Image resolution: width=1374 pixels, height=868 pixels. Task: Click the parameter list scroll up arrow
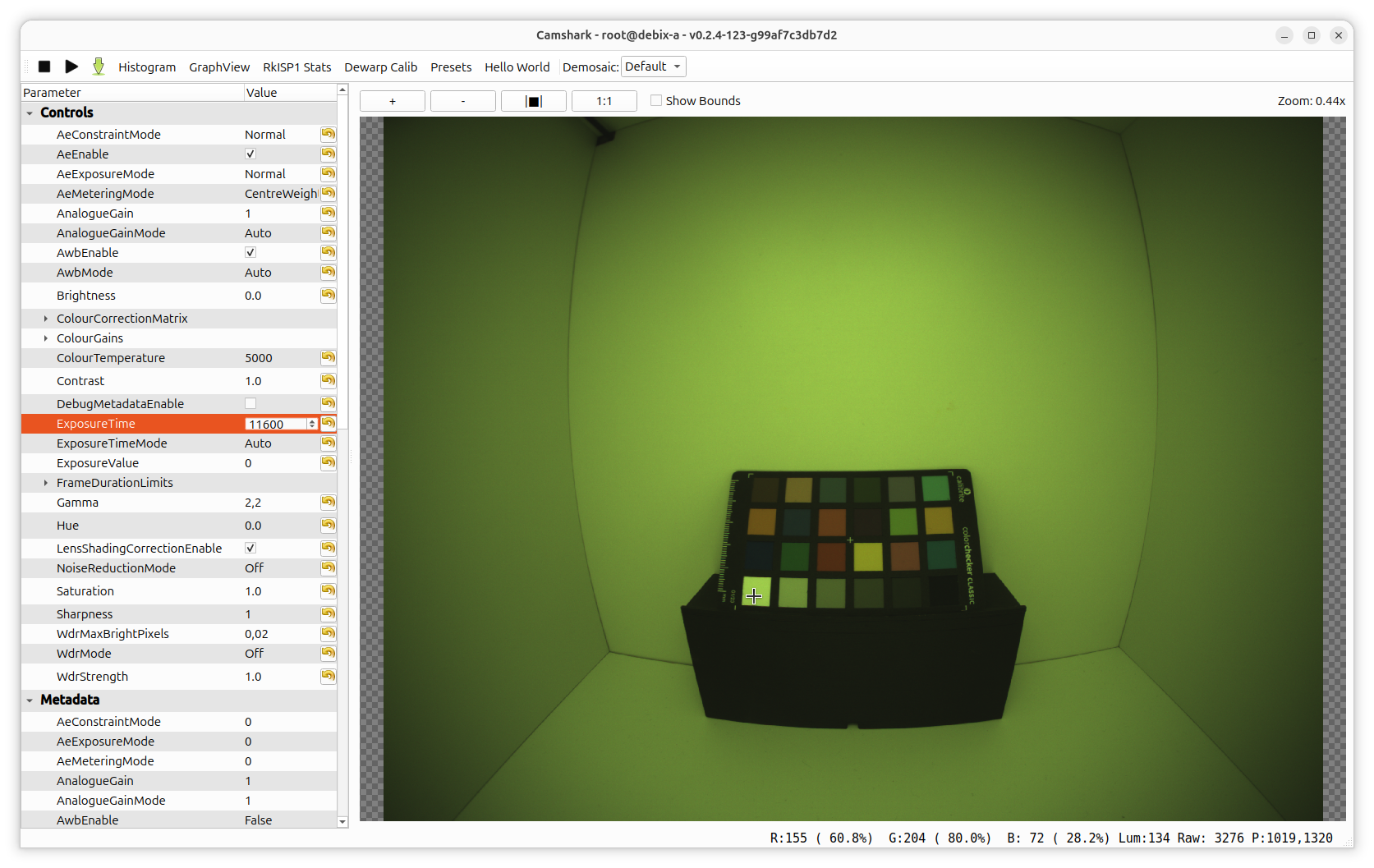(x=342, y=89)
